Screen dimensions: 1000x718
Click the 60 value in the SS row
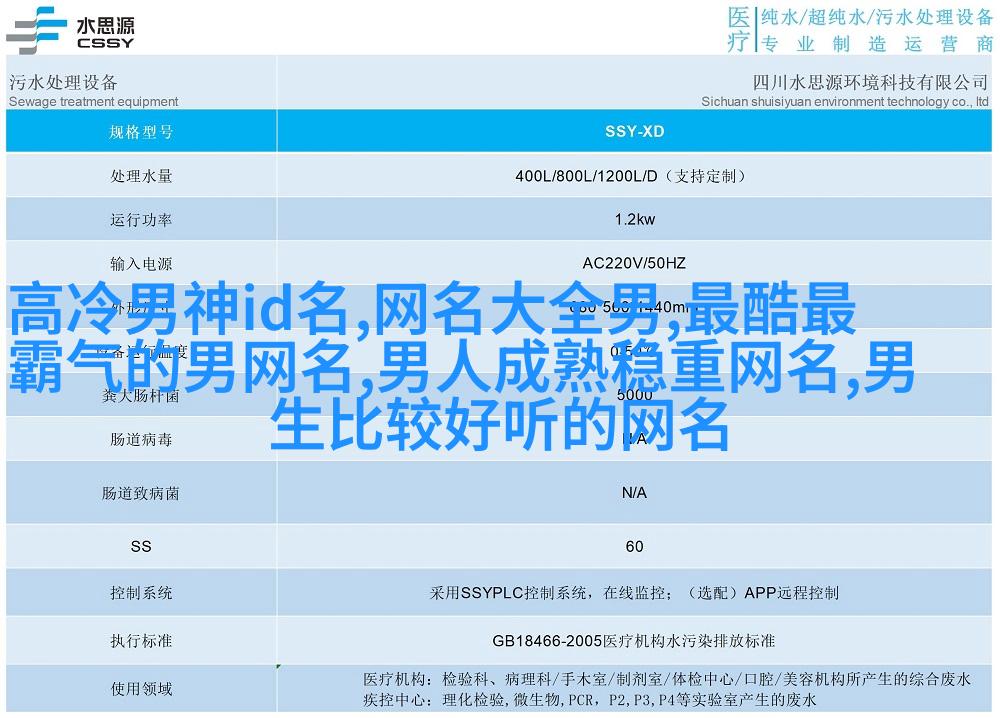635,546
